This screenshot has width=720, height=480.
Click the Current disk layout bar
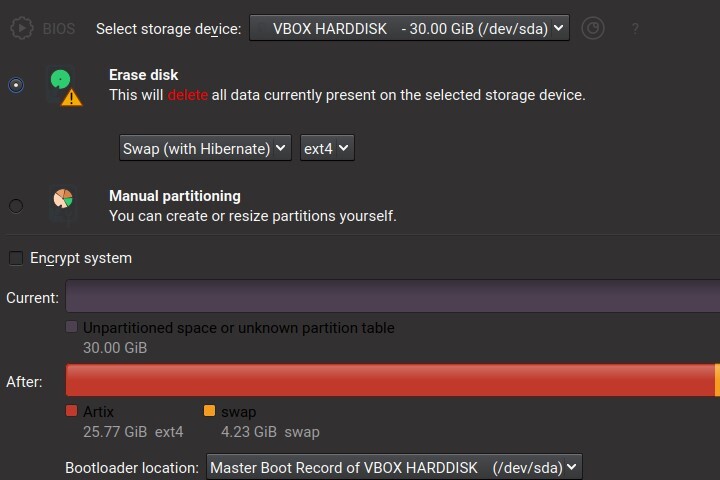[392, 297]
